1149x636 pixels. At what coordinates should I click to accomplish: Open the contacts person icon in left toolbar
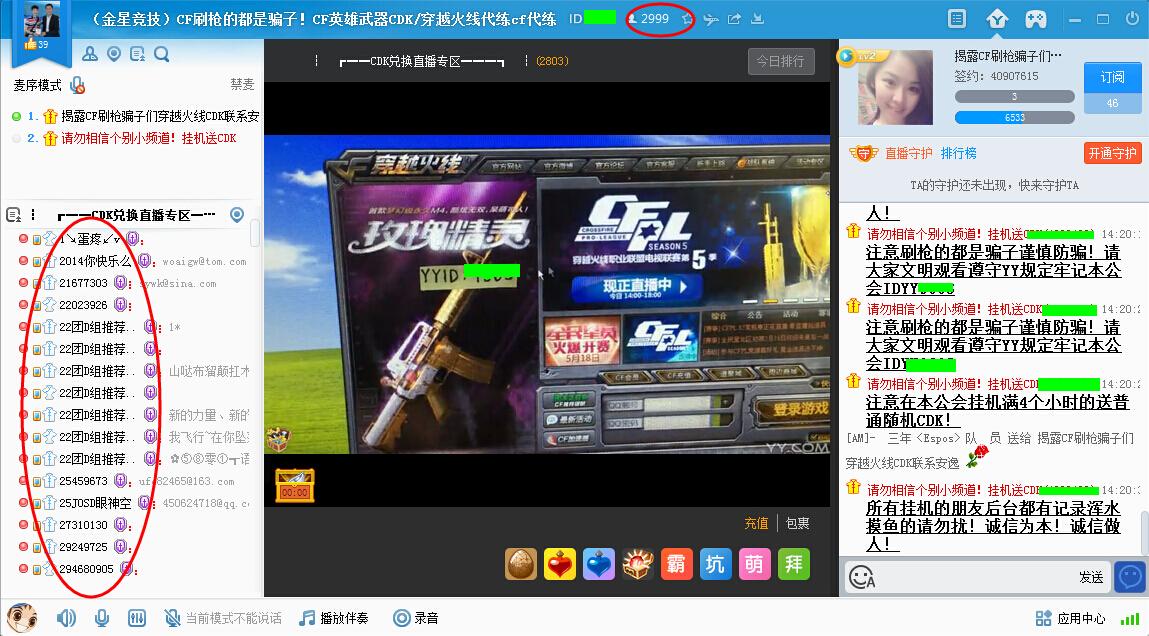click(x=90, y=53)
